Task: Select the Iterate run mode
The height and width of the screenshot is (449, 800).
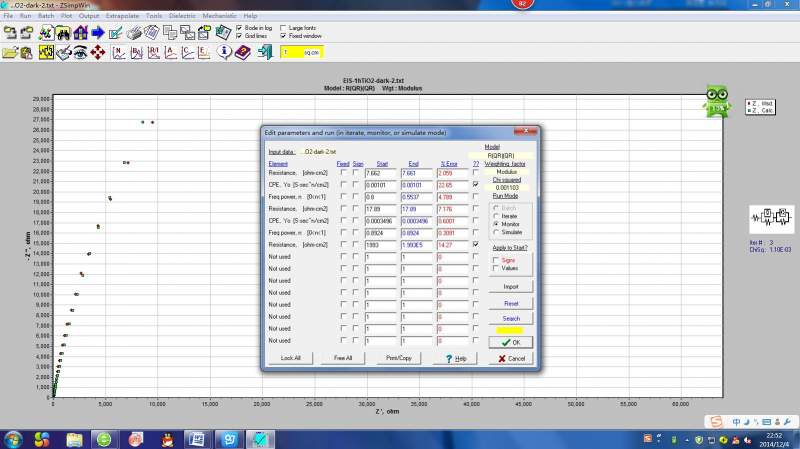Action: point(495,216)
